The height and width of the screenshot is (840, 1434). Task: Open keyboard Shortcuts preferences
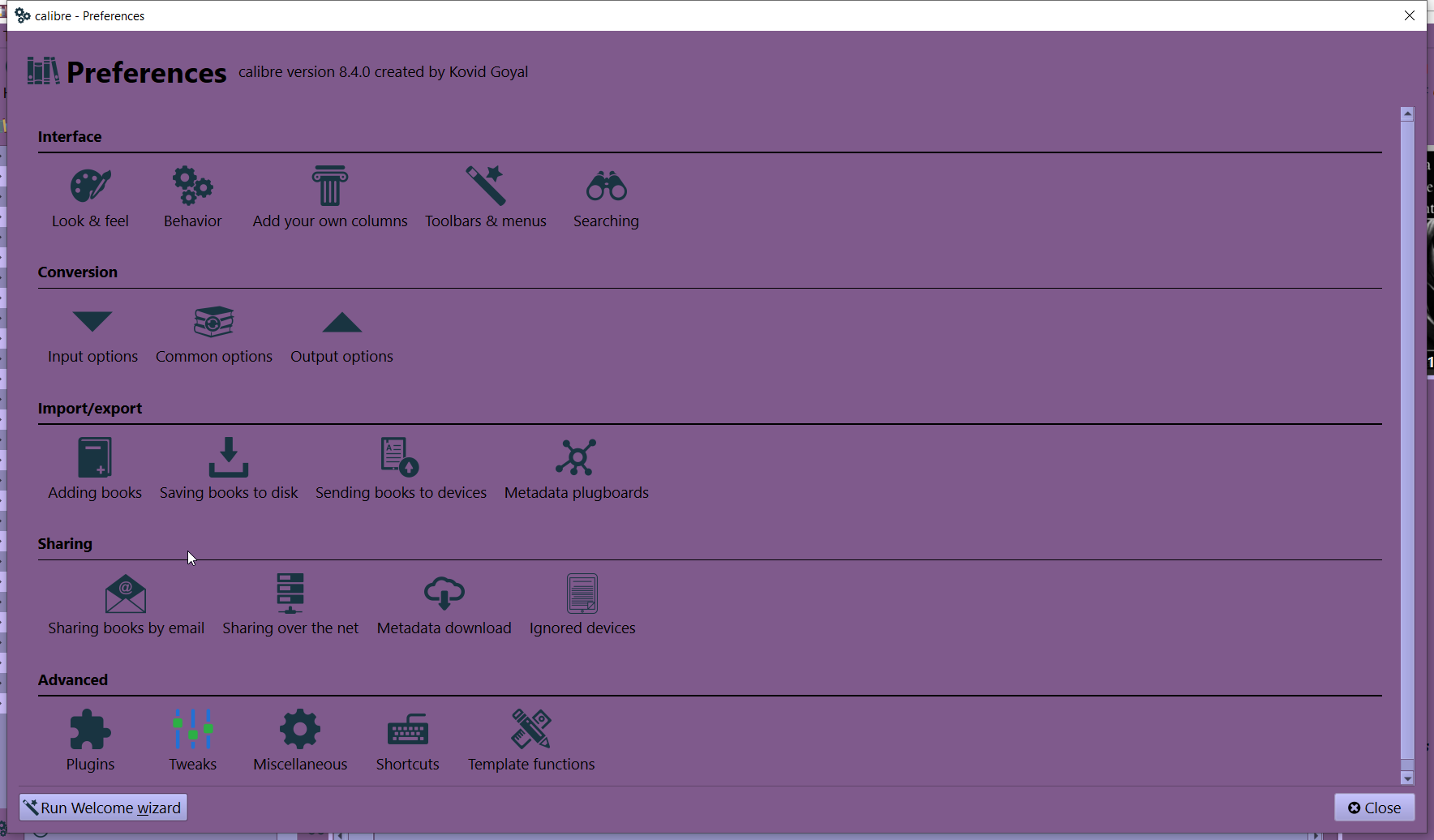(407, 741)
